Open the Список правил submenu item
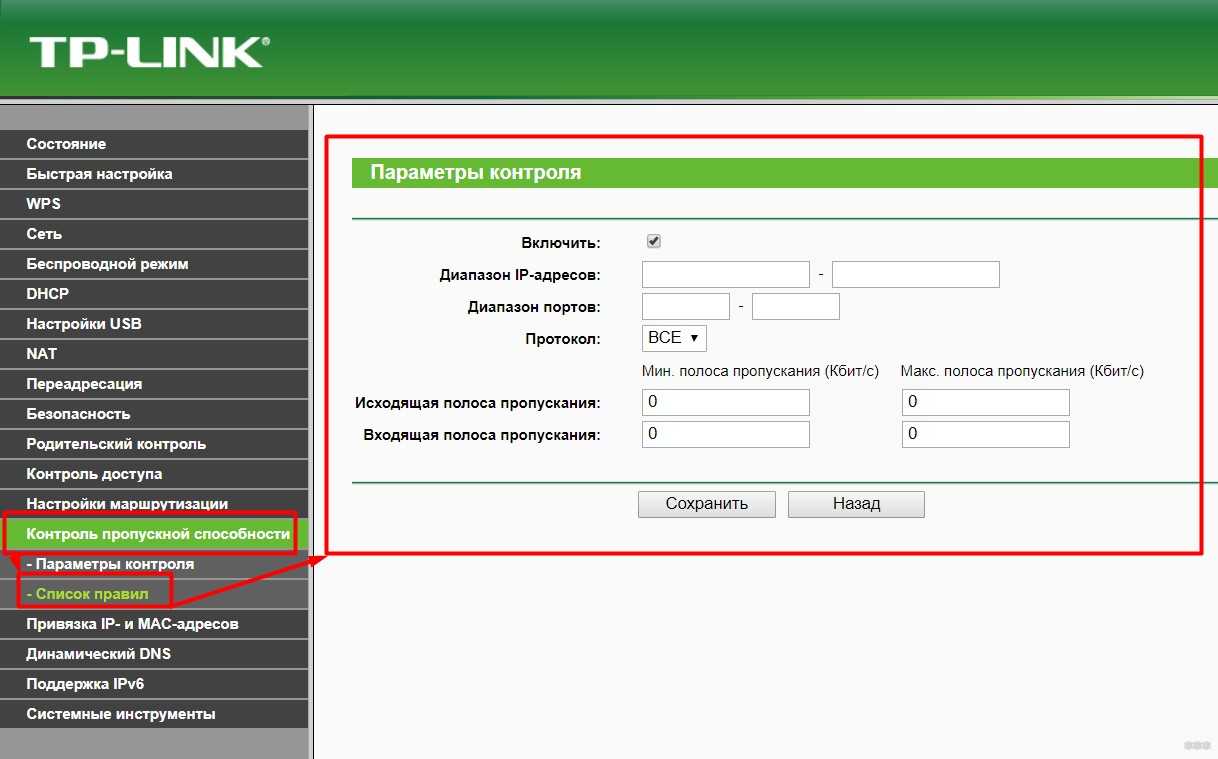The height and width of the screenshot is (759, 1218). point(154,594)
